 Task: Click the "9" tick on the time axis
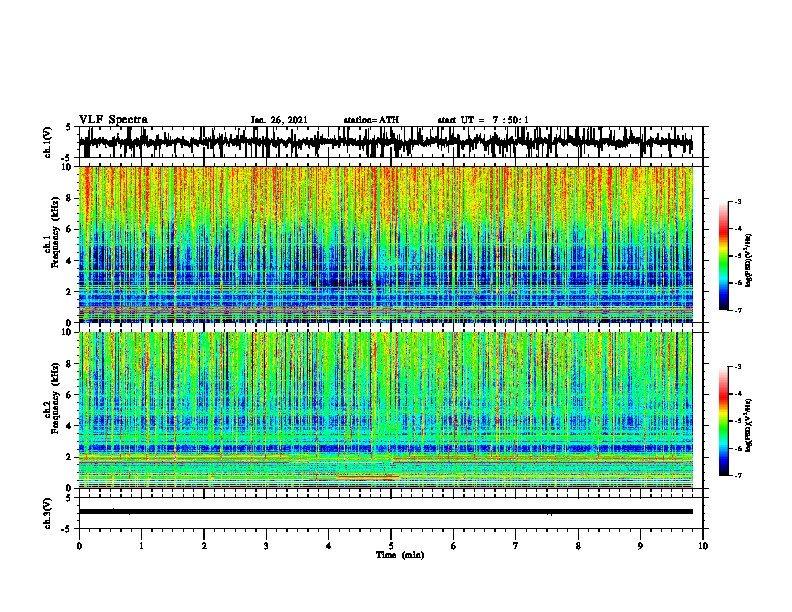coord(640,546)
